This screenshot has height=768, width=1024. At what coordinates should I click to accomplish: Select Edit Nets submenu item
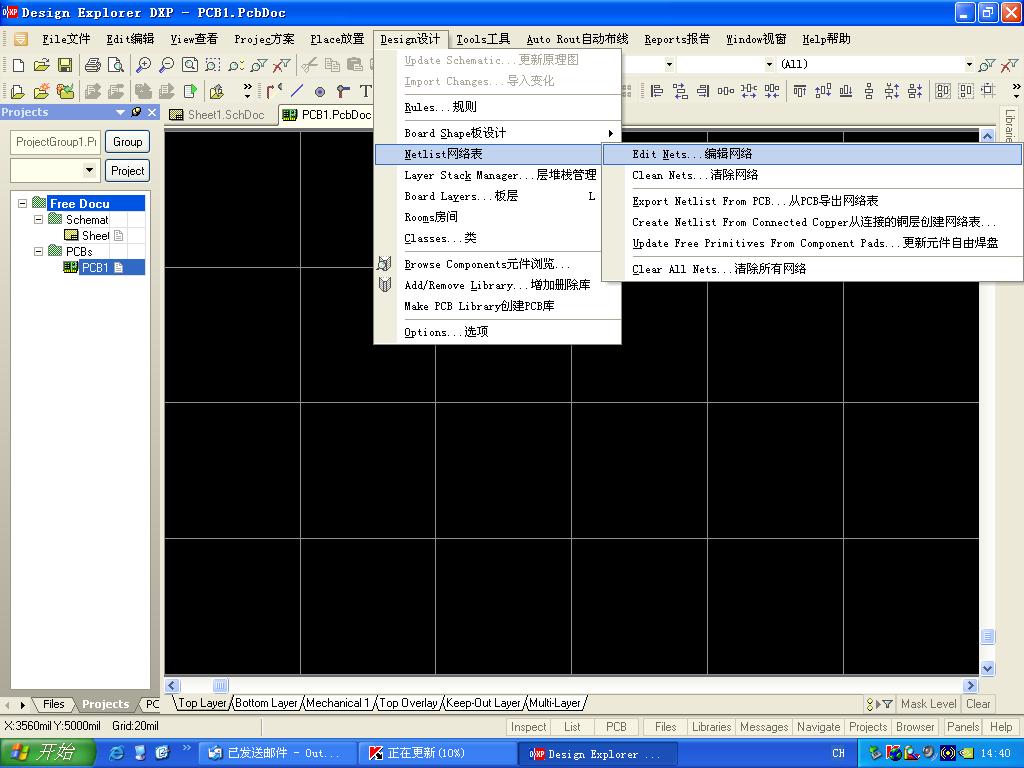812,154
